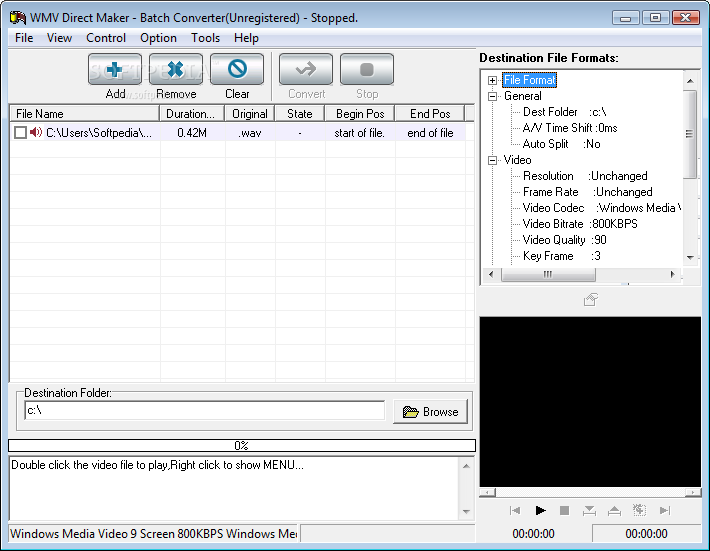This screenshot has width=710, height=551.
Task: Click the WMV Direct Maker title bar app icon
Action: 18,18
